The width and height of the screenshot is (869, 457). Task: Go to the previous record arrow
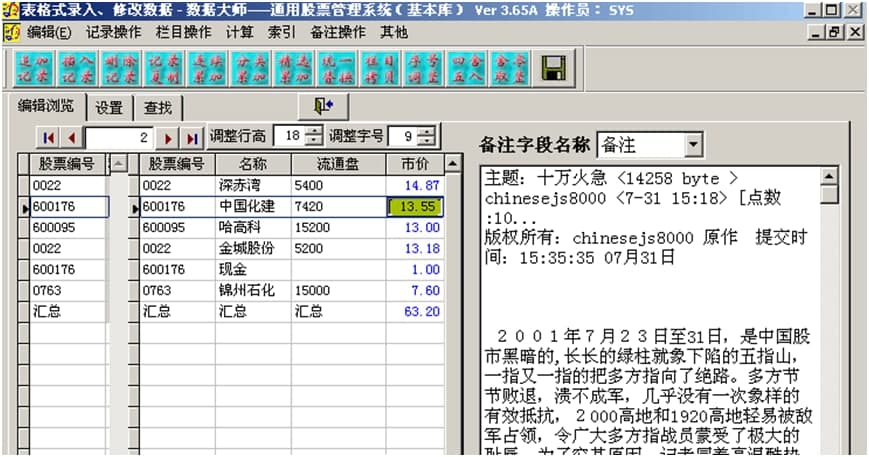click(71, 137)
